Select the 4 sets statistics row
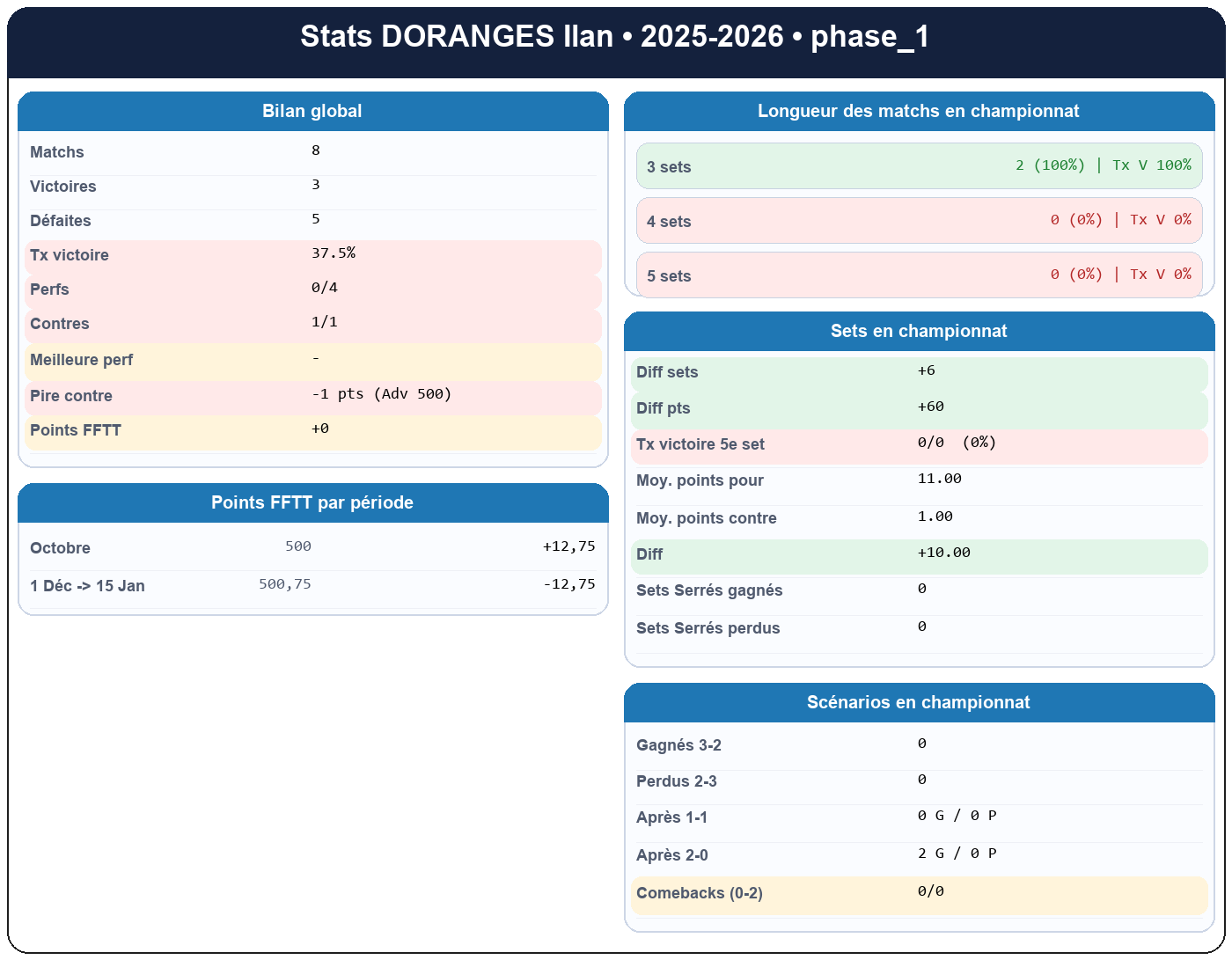1232x960 pixels. click(919, 221)
